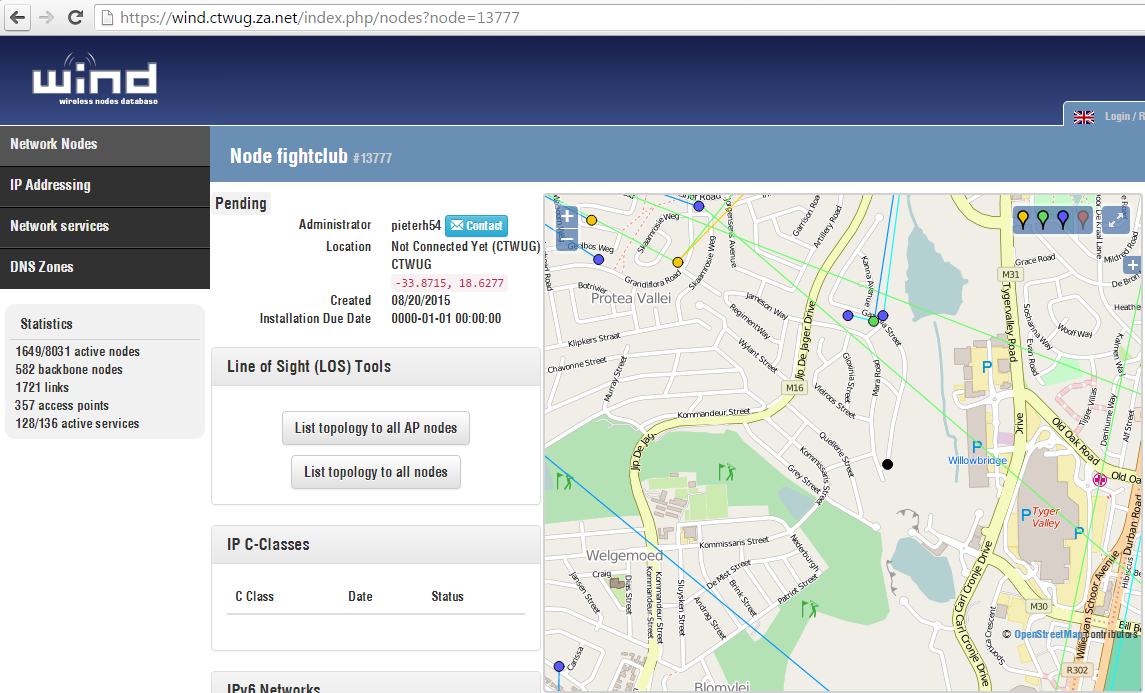The image size is (1145, 693).
Task: Toggle the green marker node filter
Action: 1043,219
